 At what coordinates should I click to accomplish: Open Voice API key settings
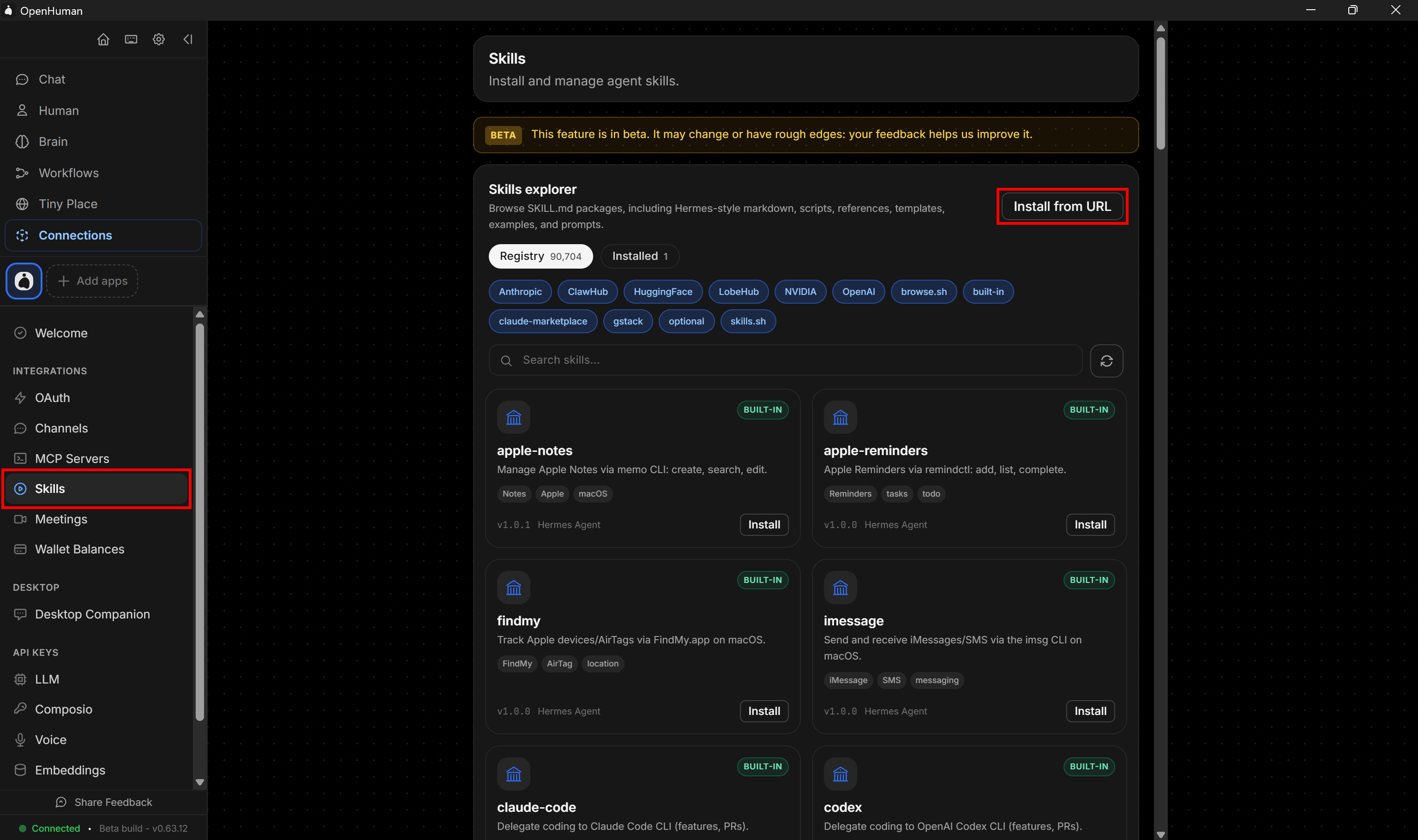[97, 740]
